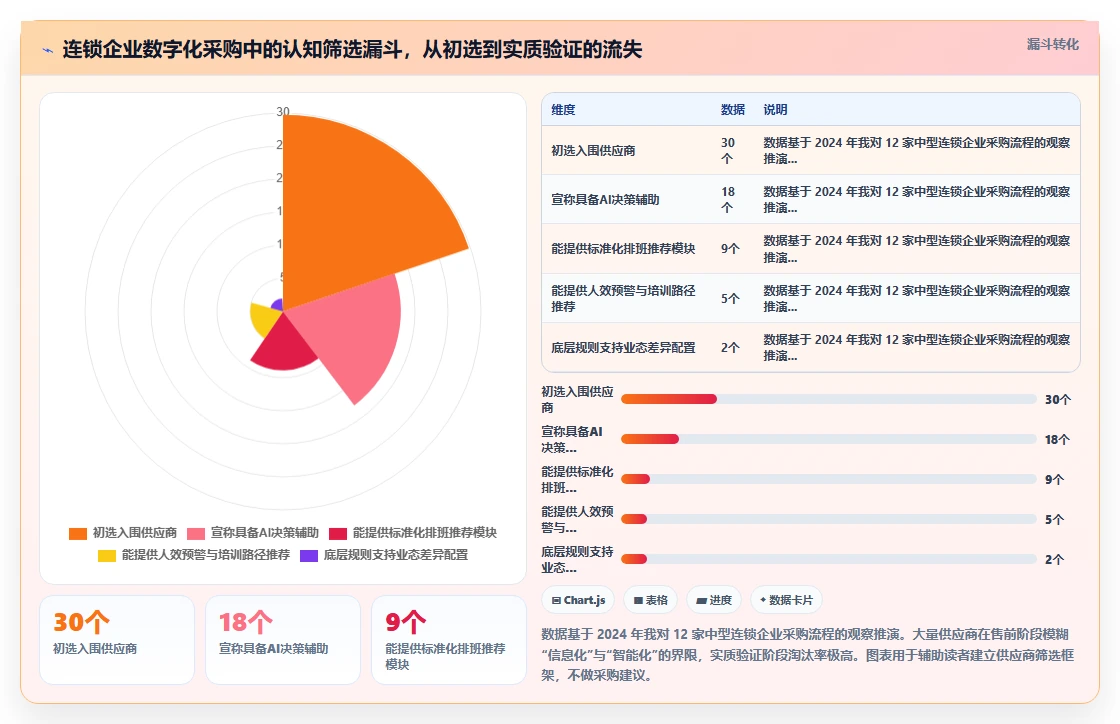Click the small purple polar chart segment
This screenshot has height=724, width=1120.
[x=278, y=305]
